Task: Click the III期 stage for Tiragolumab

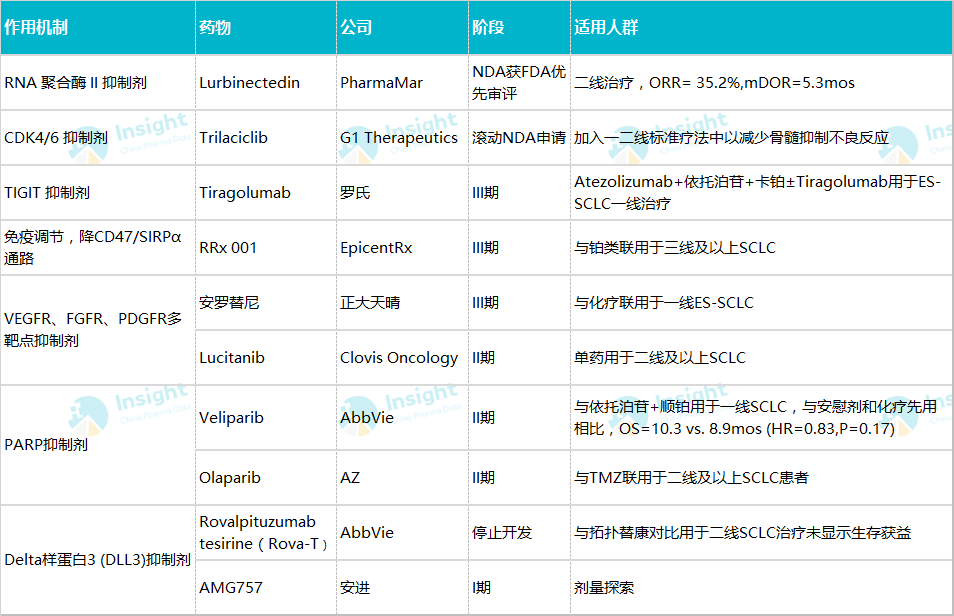Action: click(x=520, y=193)
